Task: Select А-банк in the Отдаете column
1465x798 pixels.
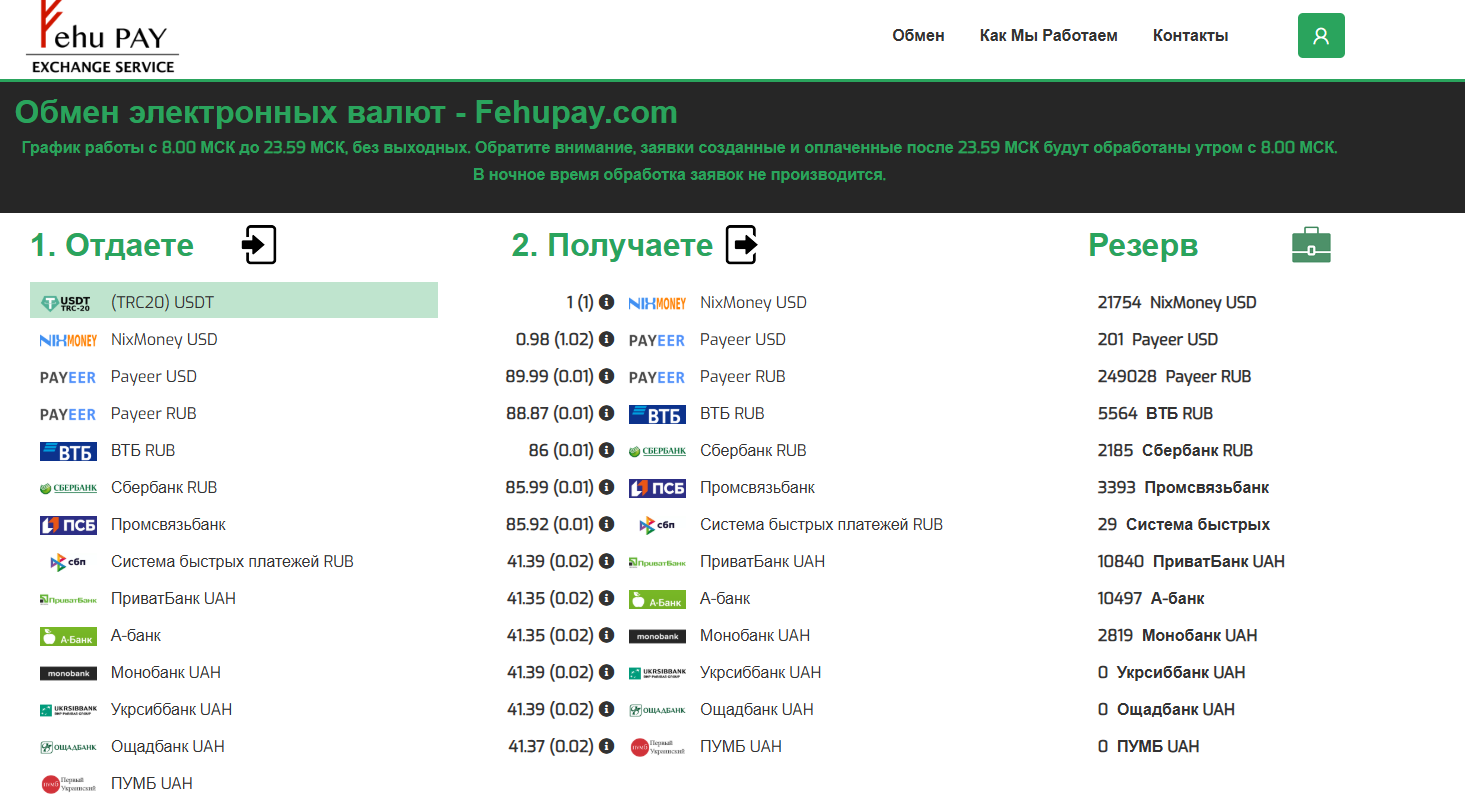Action: point(234,635)
